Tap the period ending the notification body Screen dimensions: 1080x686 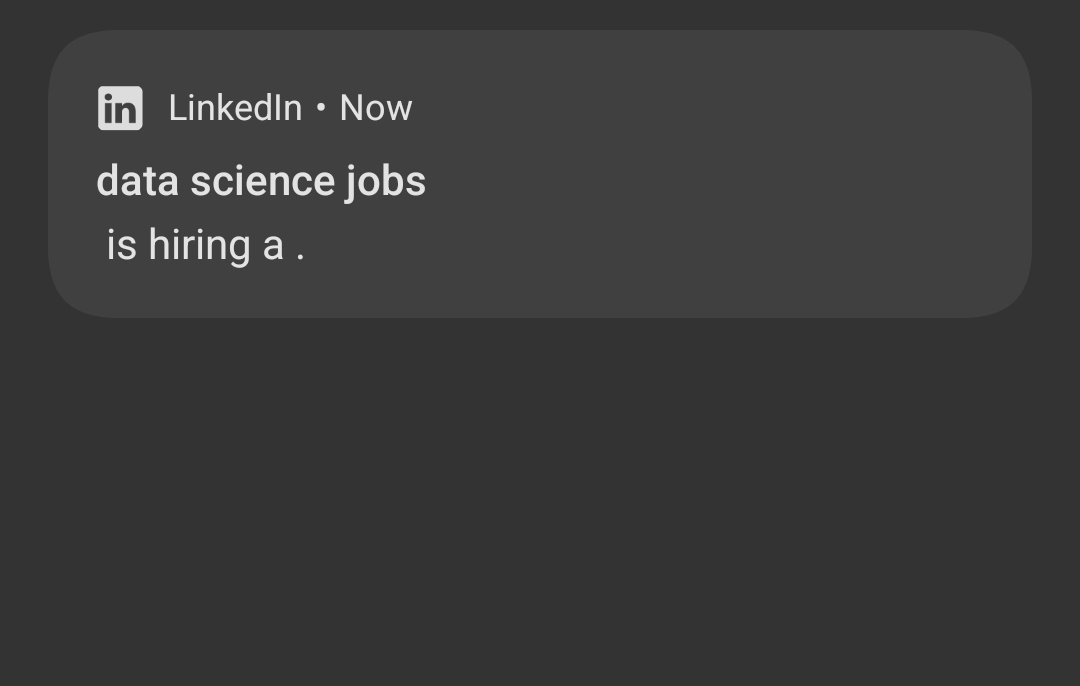[300, 256]
